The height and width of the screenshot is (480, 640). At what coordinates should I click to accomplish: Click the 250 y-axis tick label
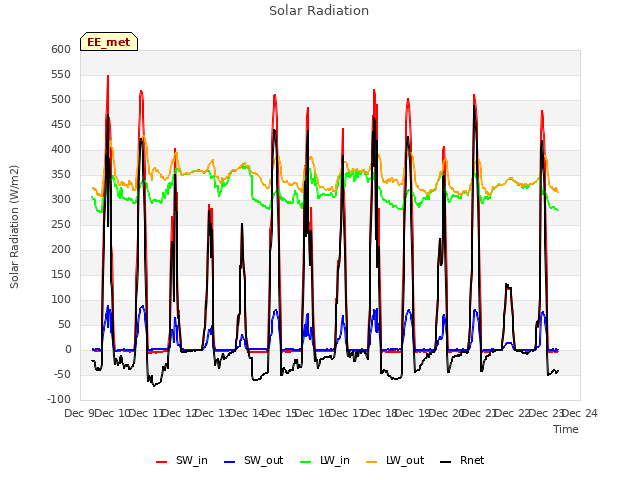pyautogui.click(x=61, y=224)
